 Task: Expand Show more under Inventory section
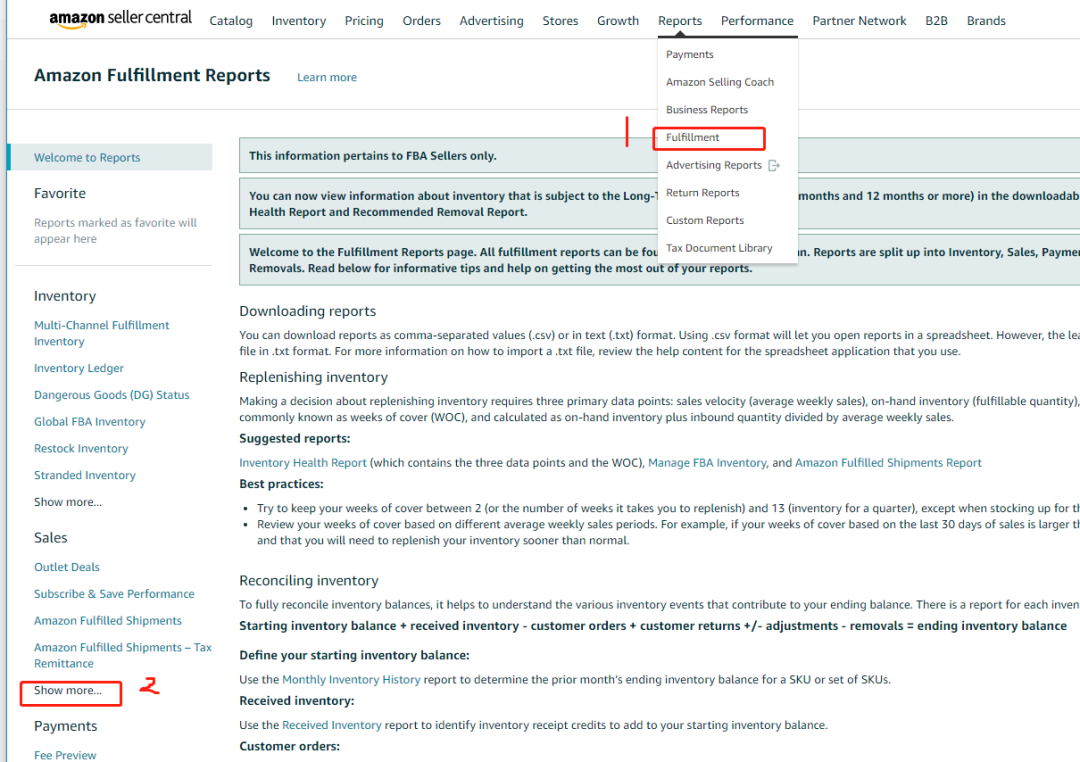[68, 502]
